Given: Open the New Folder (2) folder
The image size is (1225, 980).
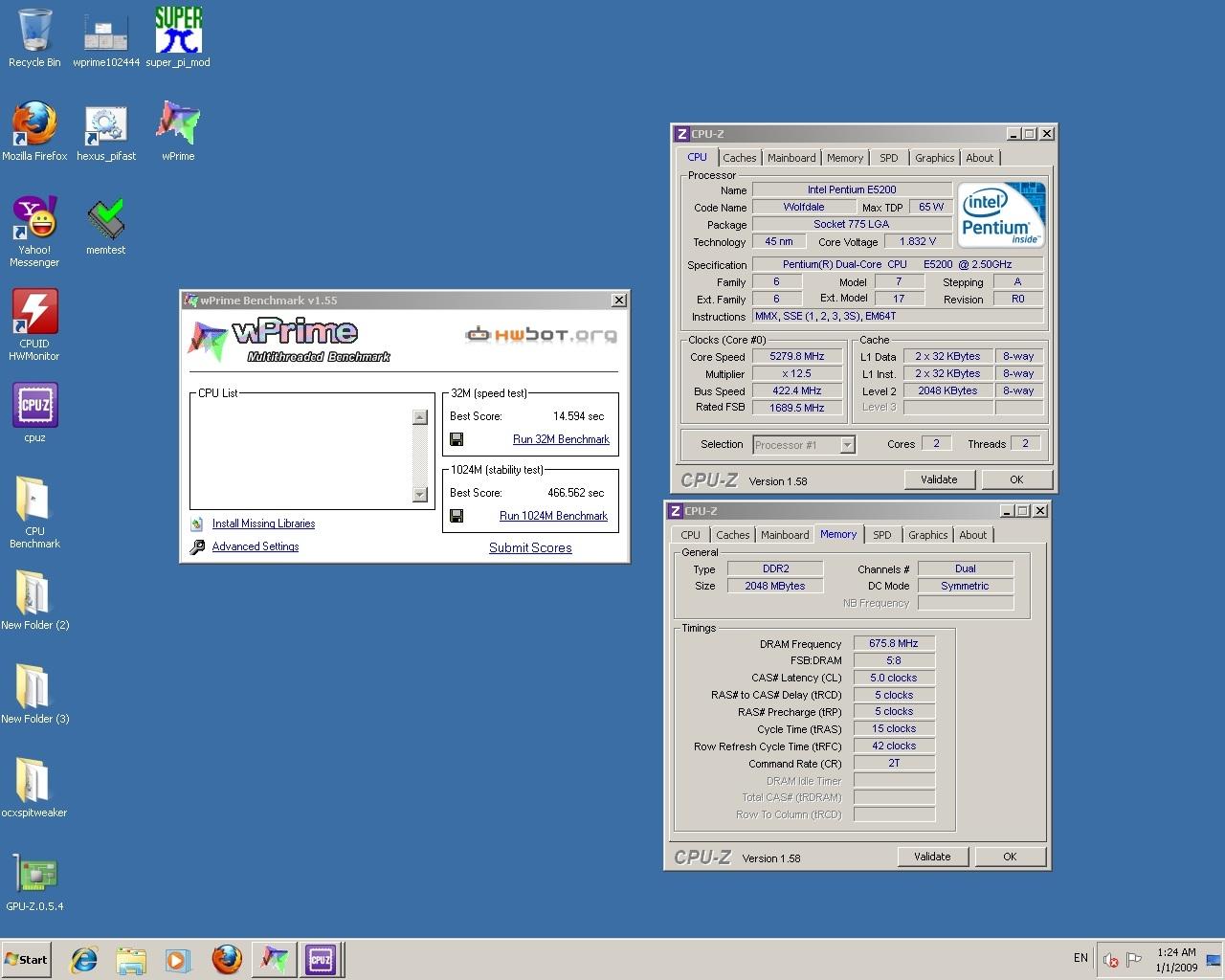Looking at the screenshot, I should [34, 601].
